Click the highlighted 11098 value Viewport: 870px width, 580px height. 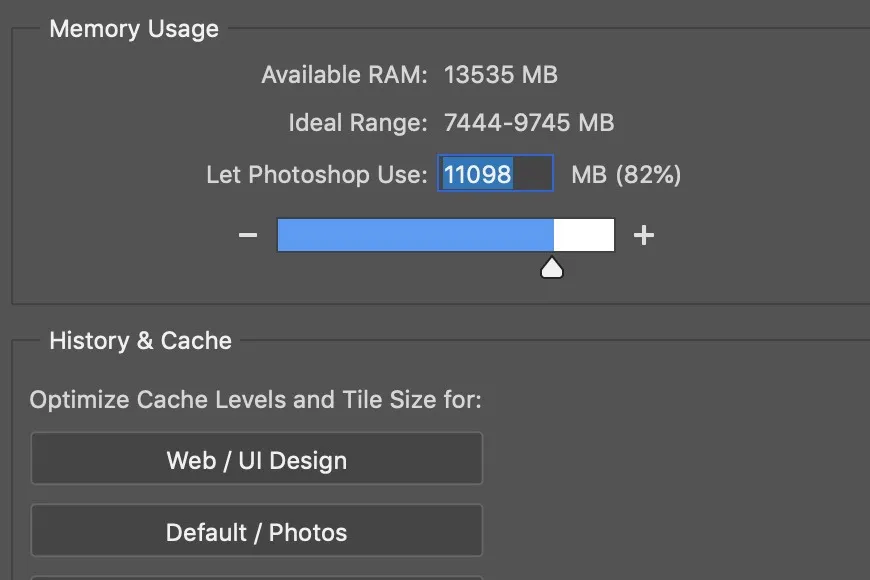tap(477, 175)
